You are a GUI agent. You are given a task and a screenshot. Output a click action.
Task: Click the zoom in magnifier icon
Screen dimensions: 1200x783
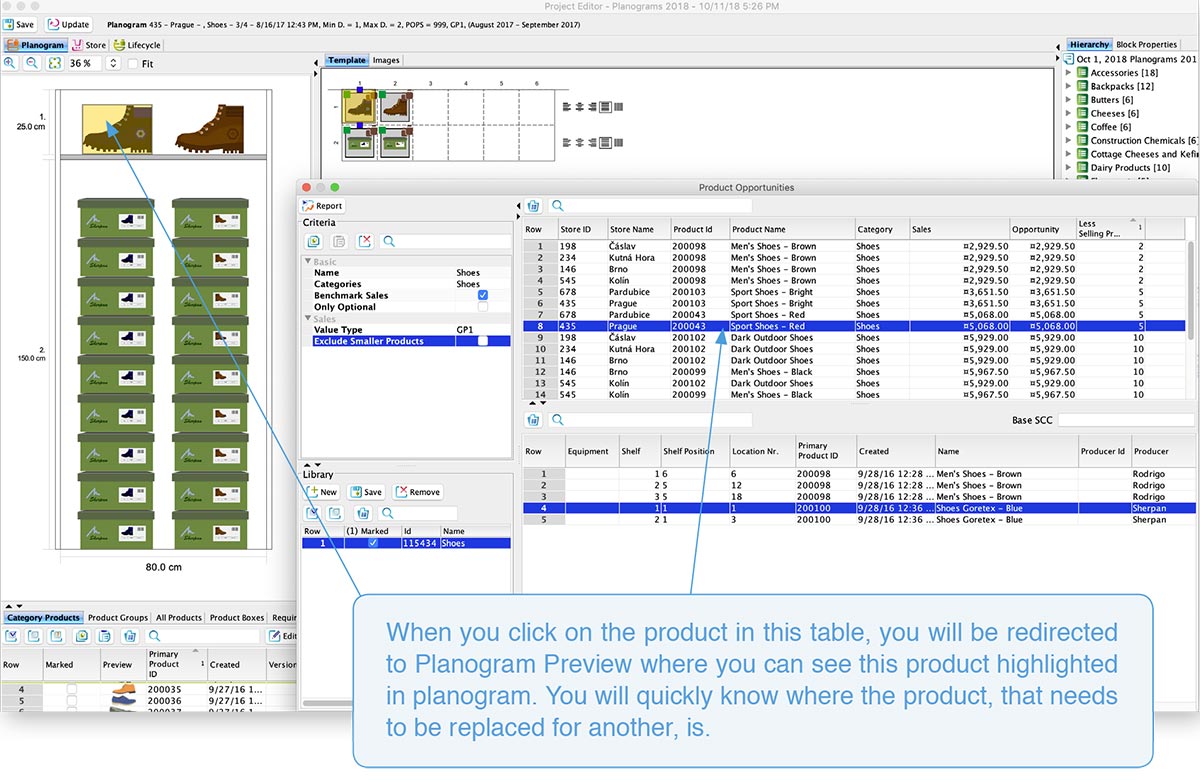(x=10, y=63)
